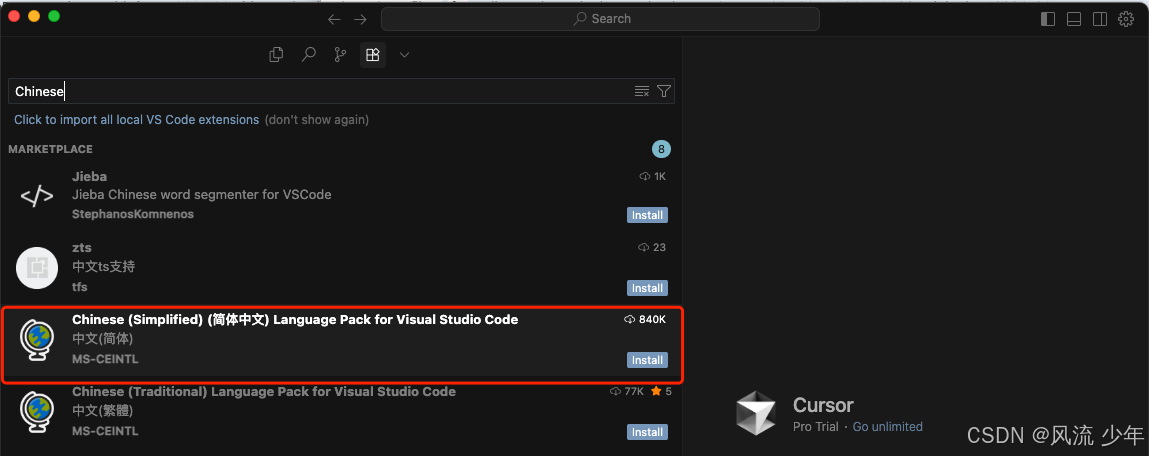Click the tfs publisher name

tap(79, 287)
